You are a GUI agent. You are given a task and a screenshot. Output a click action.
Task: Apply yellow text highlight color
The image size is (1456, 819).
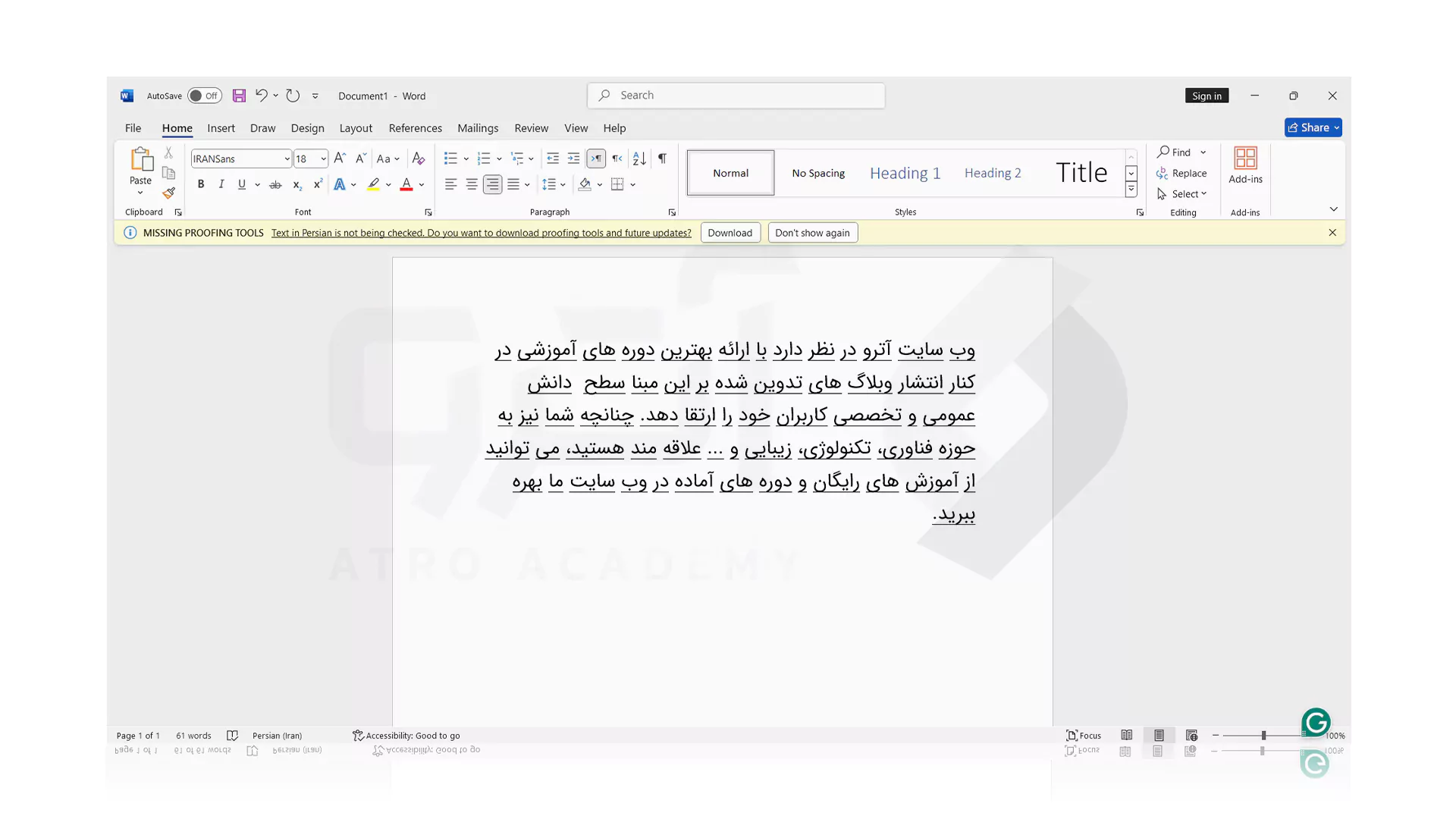pyautogui.click(x=373, y=184)
